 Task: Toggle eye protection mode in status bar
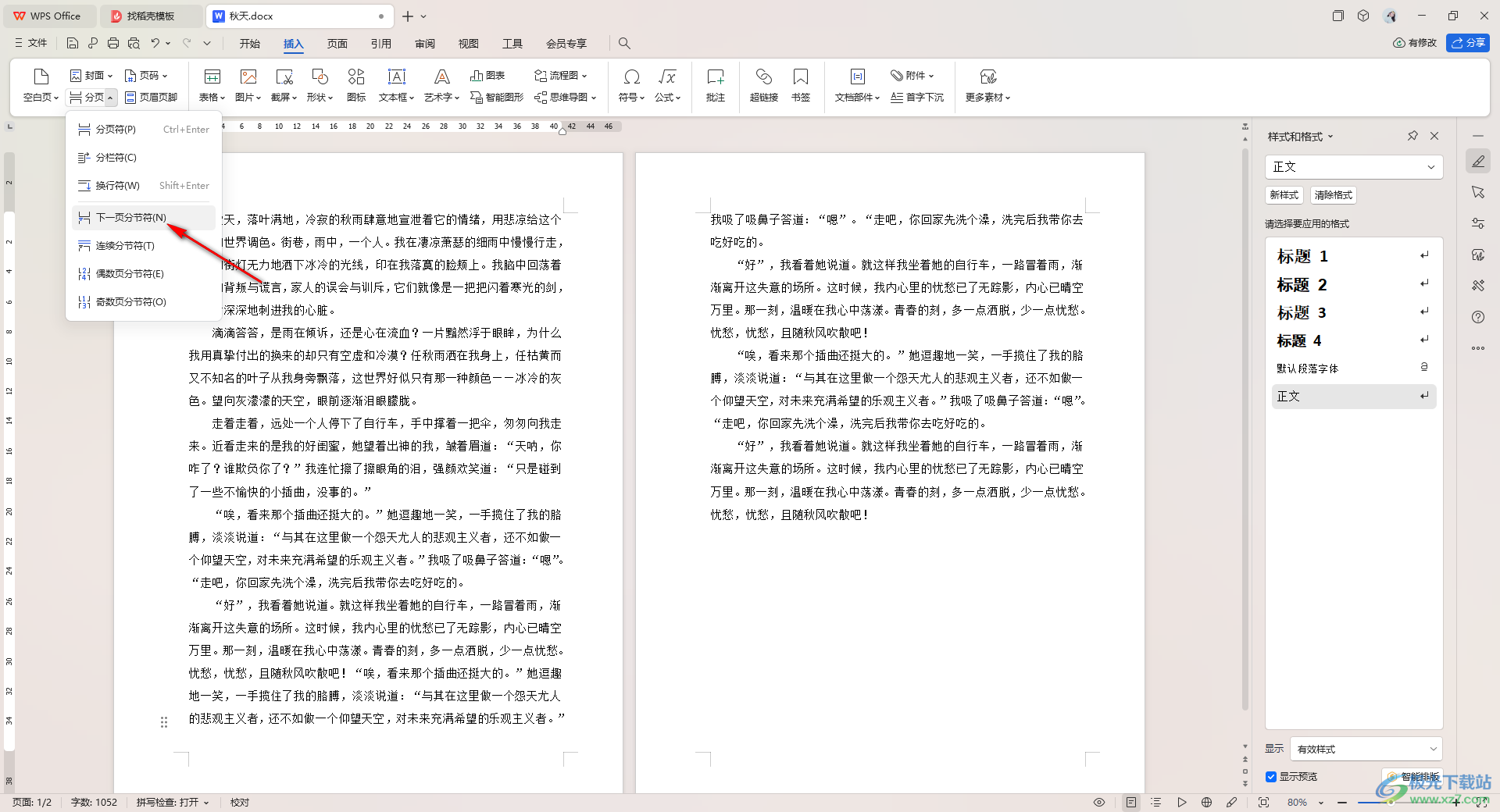pos(1099,803)
